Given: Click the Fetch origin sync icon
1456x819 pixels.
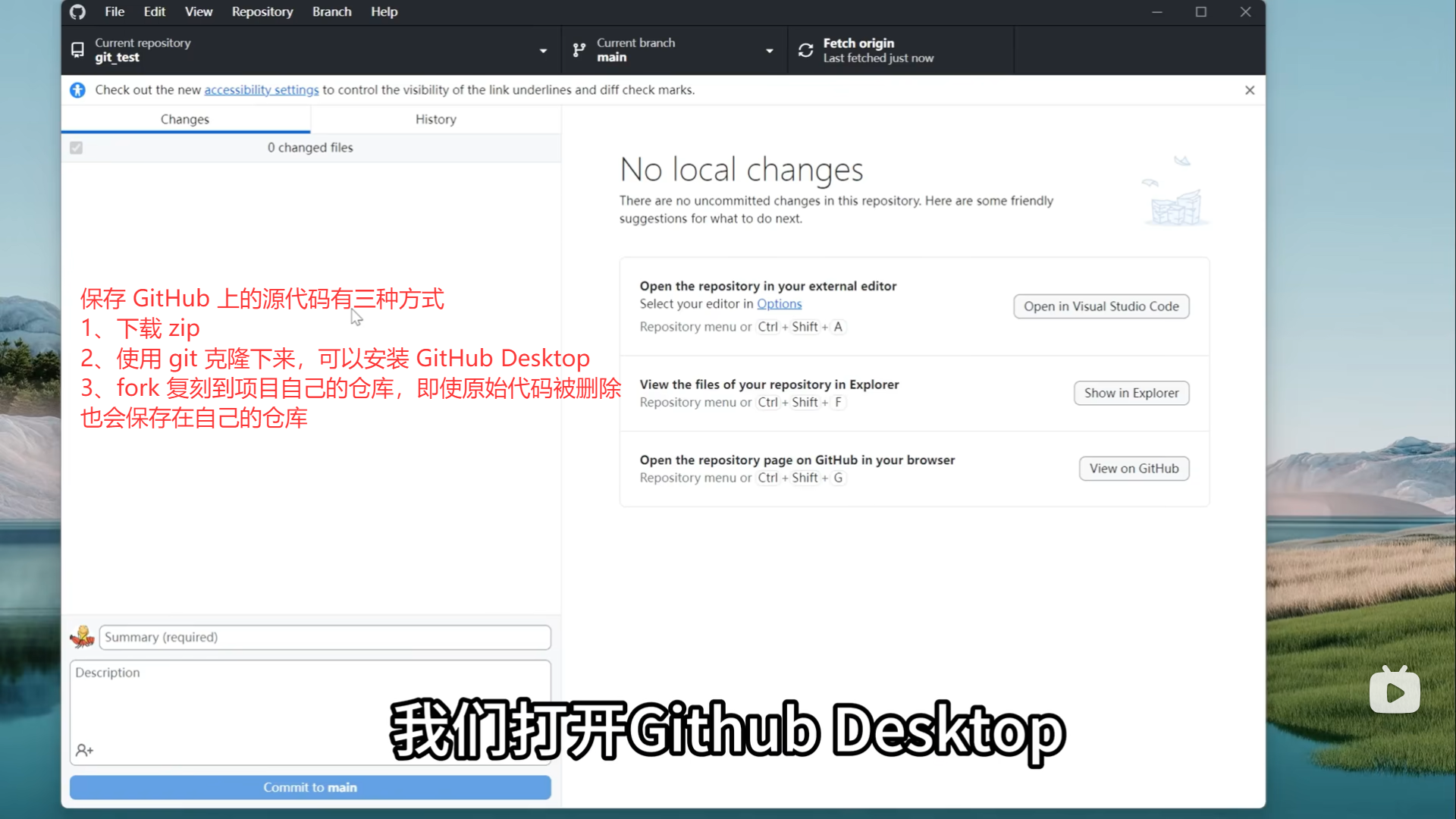Looking at the screenshot, I should click(x=805, y=50).
